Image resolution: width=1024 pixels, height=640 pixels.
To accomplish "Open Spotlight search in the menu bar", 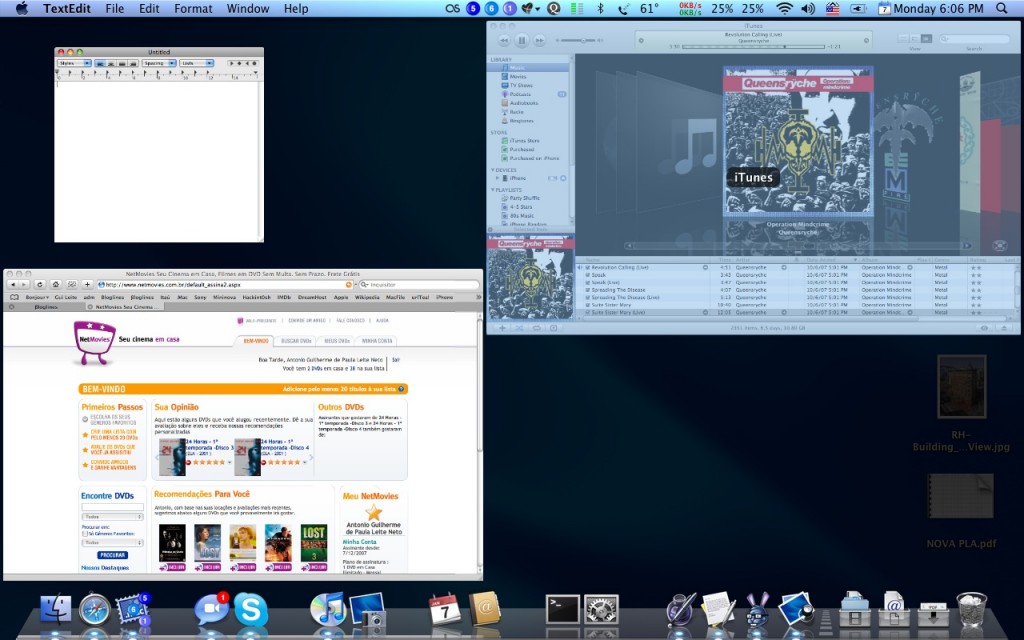I will (x=1001, y=8).
